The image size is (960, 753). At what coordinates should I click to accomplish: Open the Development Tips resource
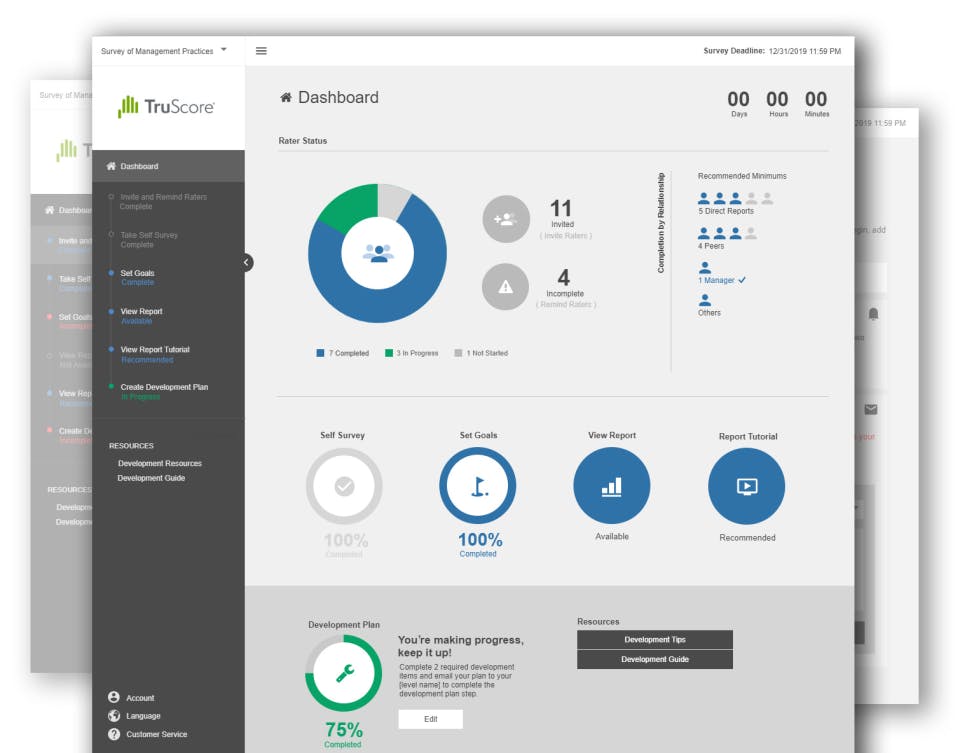pos(654,640)
